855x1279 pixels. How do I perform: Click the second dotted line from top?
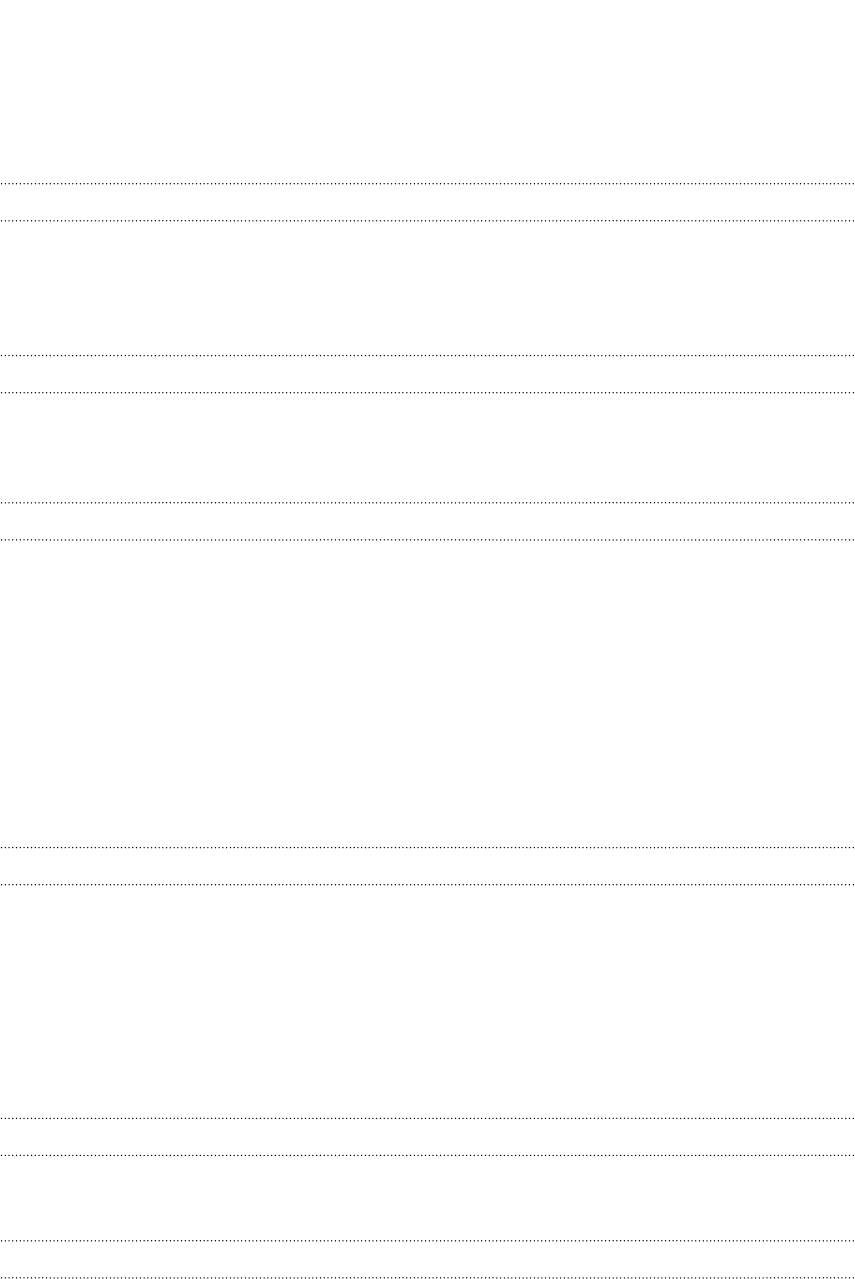point(427,220)
